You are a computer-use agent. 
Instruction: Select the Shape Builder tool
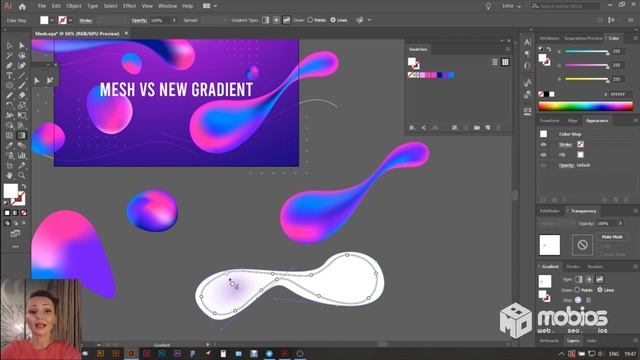tap(9, 126)
